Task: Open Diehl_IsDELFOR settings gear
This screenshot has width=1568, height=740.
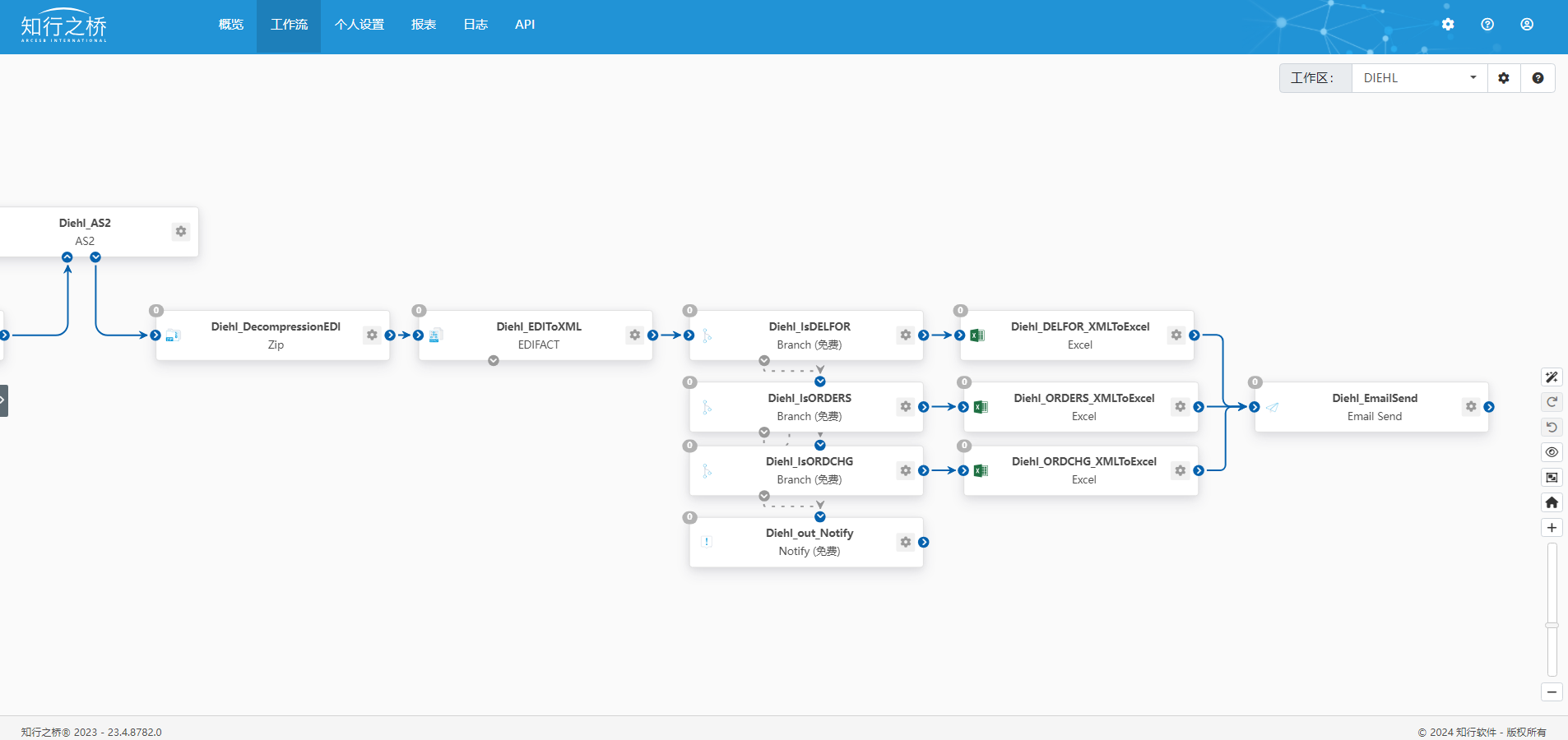Action: click(905, 335)
